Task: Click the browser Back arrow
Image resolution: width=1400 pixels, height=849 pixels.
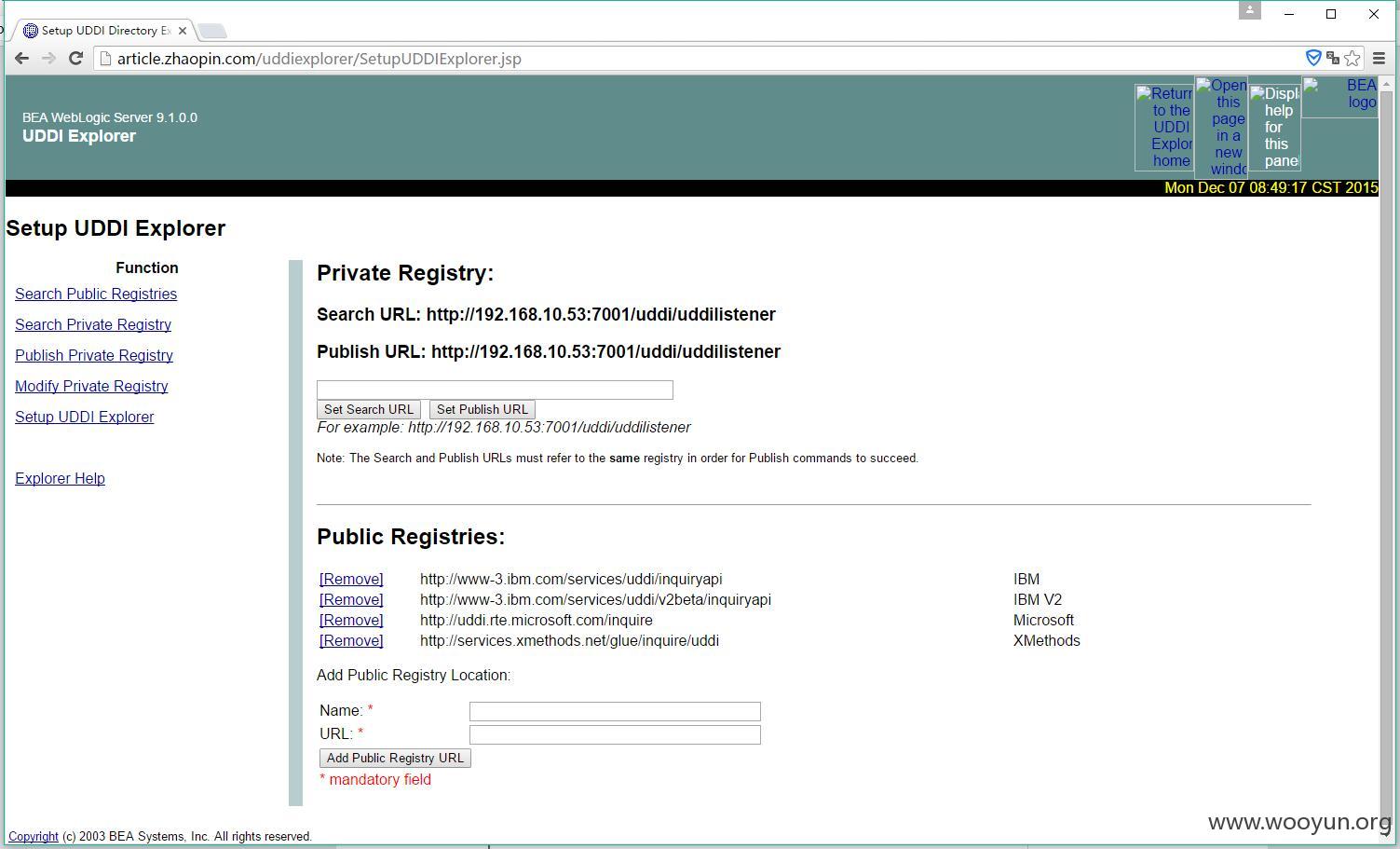Action: click(x=21, y=59)
